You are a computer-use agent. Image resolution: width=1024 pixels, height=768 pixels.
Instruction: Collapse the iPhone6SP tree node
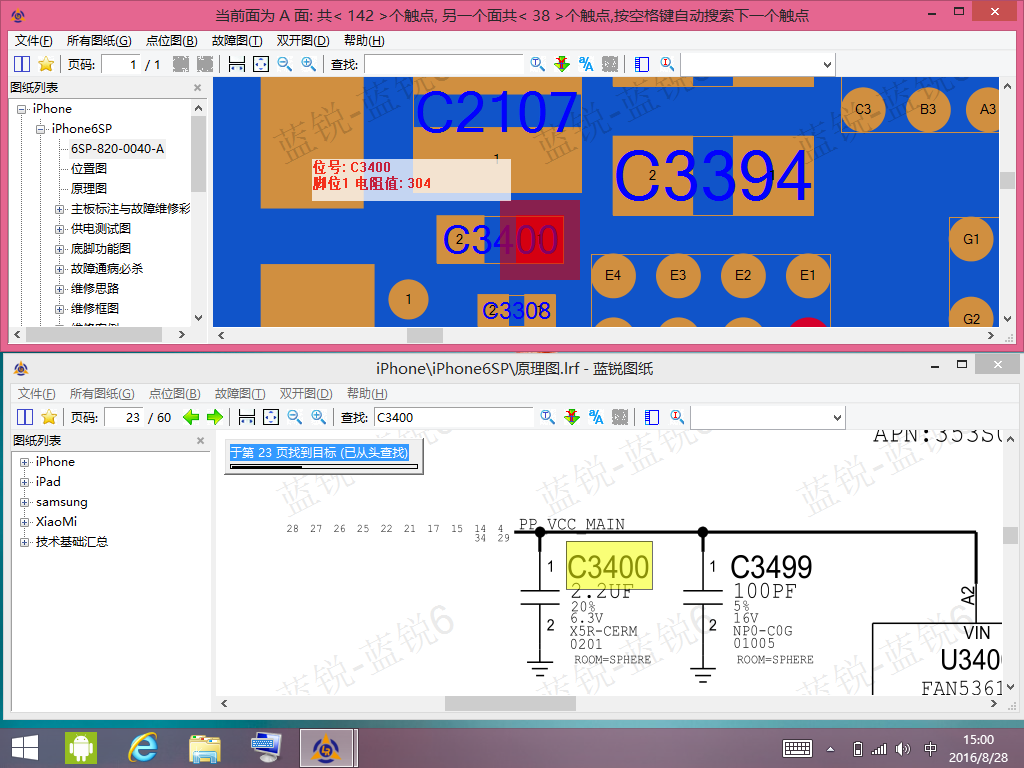pyautogui.click(x=40, y=129)
